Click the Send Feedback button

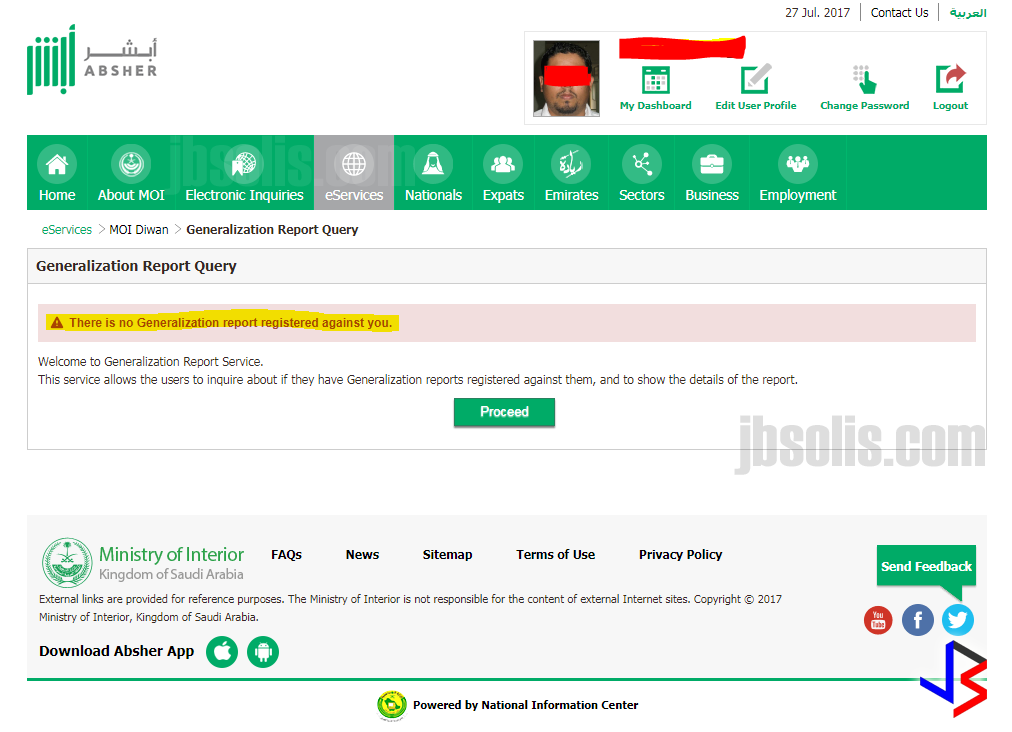[x=926, y=566]
